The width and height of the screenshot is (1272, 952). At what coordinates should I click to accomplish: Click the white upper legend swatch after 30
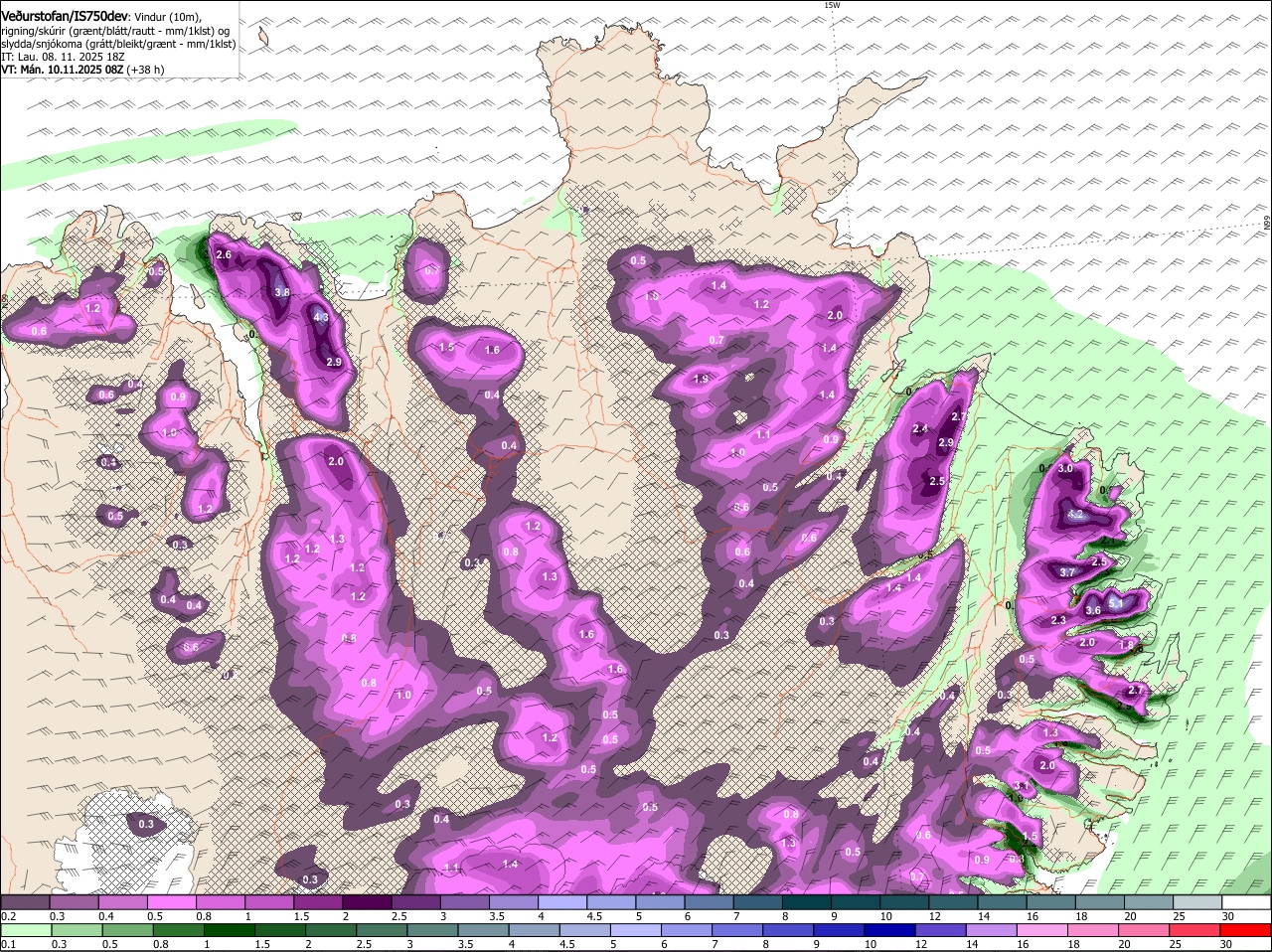click(x=1247, y=902)
